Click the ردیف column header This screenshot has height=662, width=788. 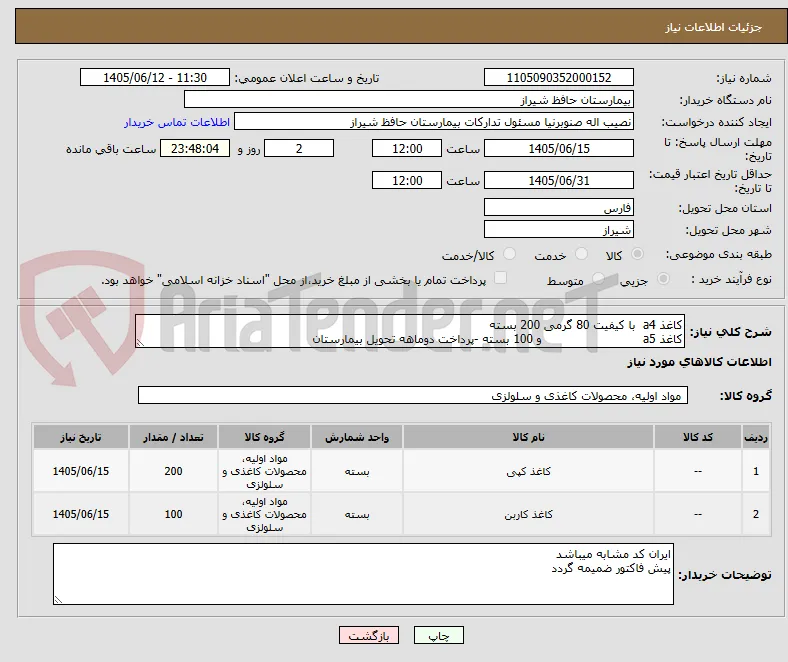(x=756, y=437)
